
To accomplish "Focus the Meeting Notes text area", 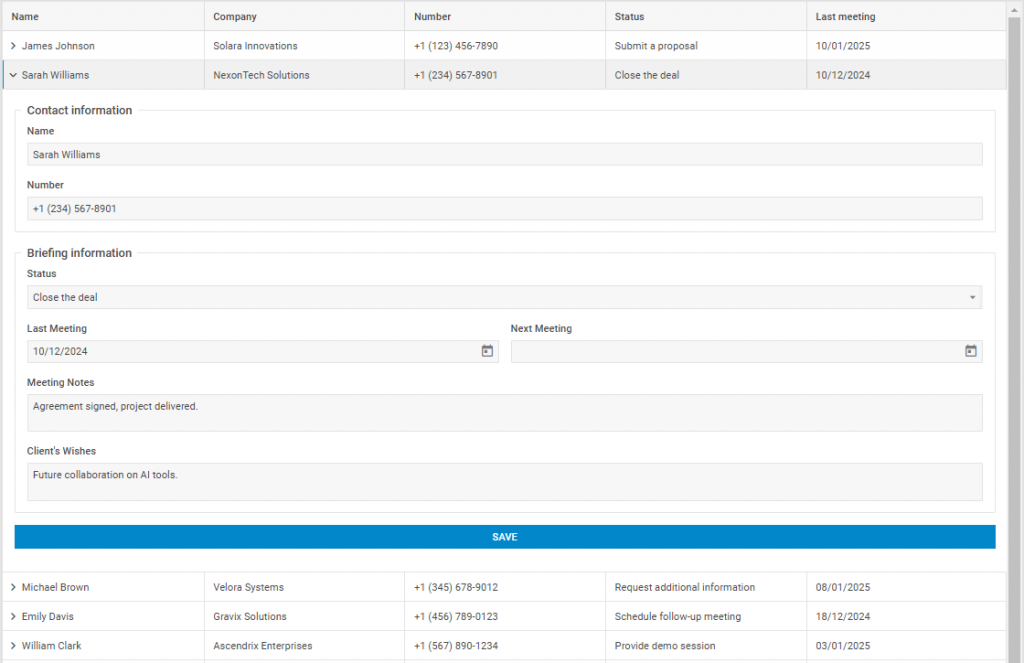I will point(504,413).
